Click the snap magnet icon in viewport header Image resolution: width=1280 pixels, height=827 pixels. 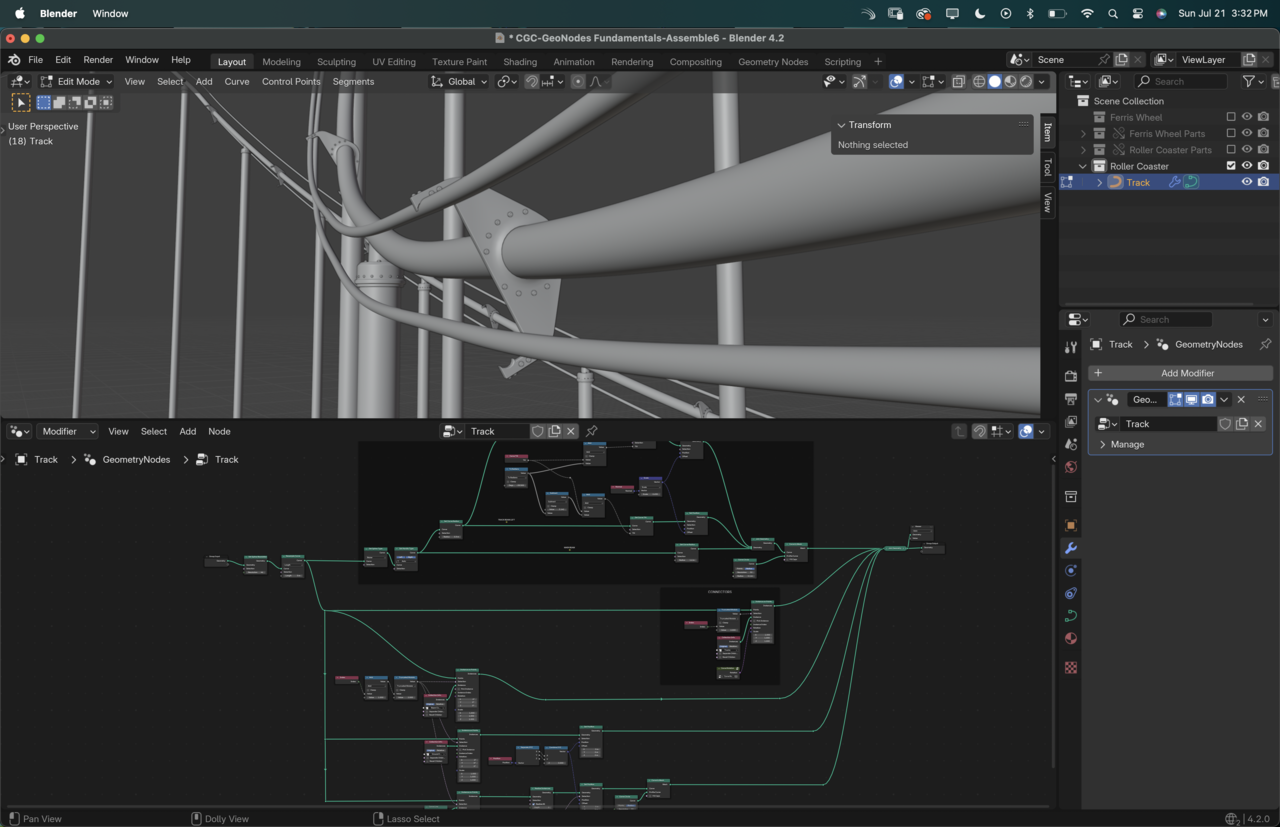point(532,82)
